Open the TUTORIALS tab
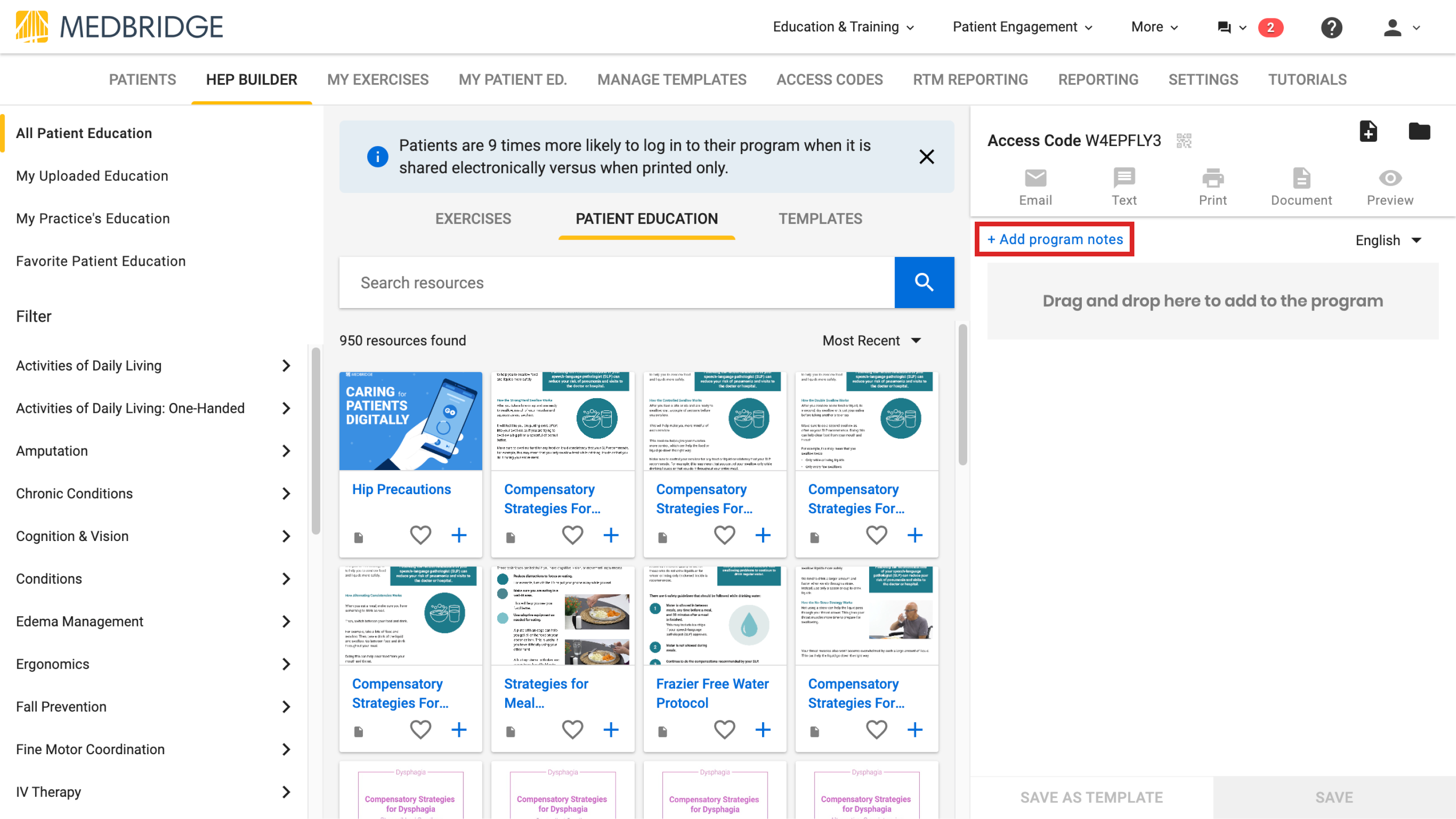The height and width of the screenshot is (819, 1456). (1307, 79)
